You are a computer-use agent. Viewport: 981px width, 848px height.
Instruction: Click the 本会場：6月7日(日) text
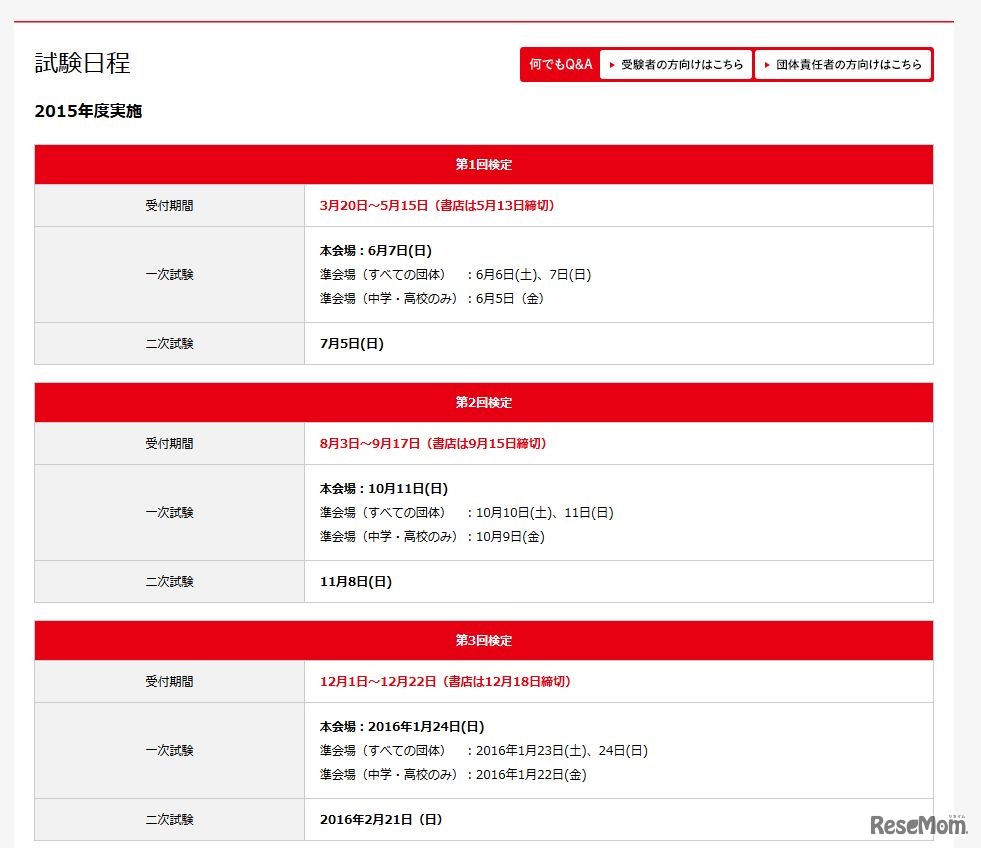tap(376, 250)
